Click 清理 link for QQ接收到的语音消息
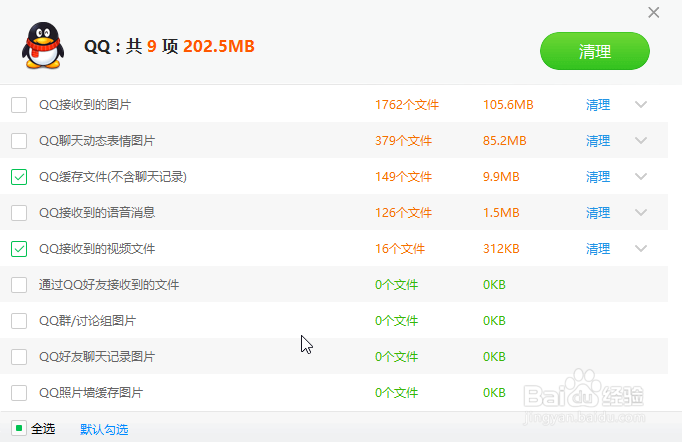 coord(598,213)
